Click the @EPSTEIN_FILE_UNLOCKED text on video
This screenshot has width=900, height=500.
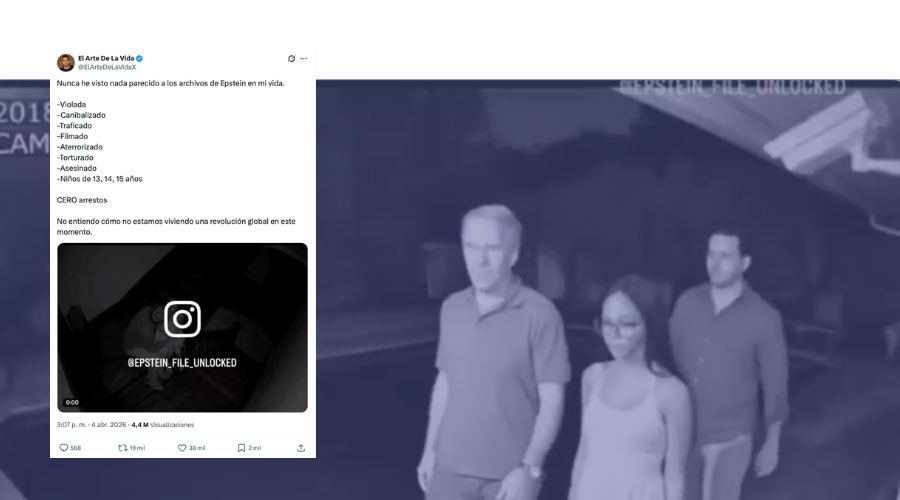tap(182, 362)
